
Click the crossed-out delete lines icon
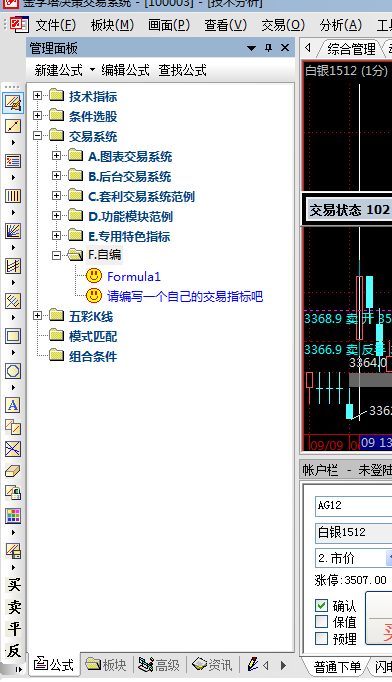pyautogui.click(x=13, y=449)
